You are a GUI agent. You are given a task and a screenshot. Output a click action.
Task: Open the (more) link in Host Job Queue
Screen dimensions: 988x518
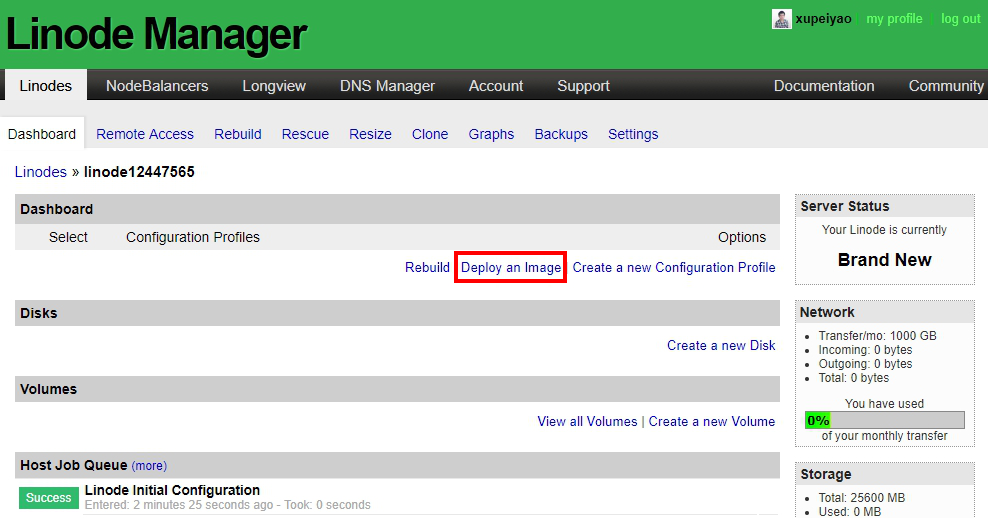coord(149,466)
